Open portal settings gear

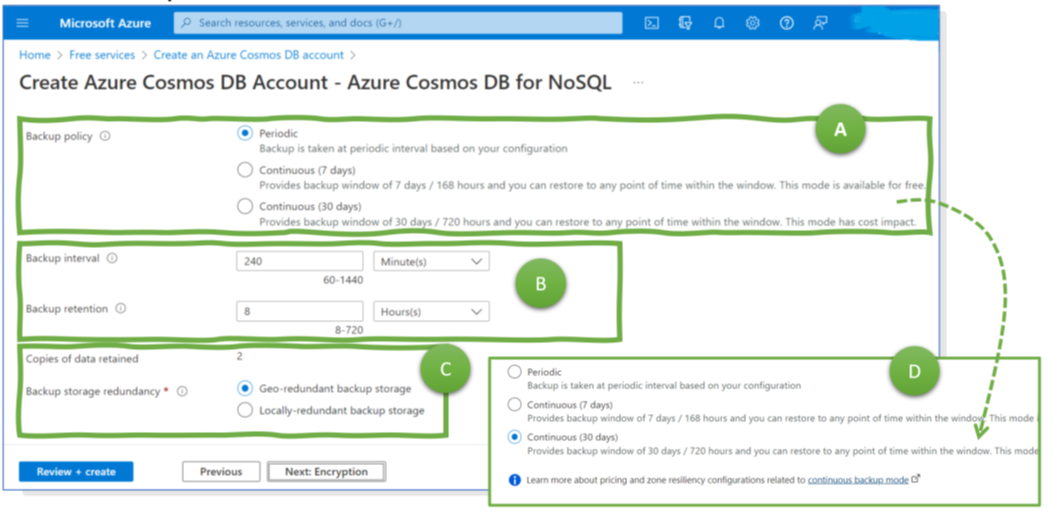753,23
